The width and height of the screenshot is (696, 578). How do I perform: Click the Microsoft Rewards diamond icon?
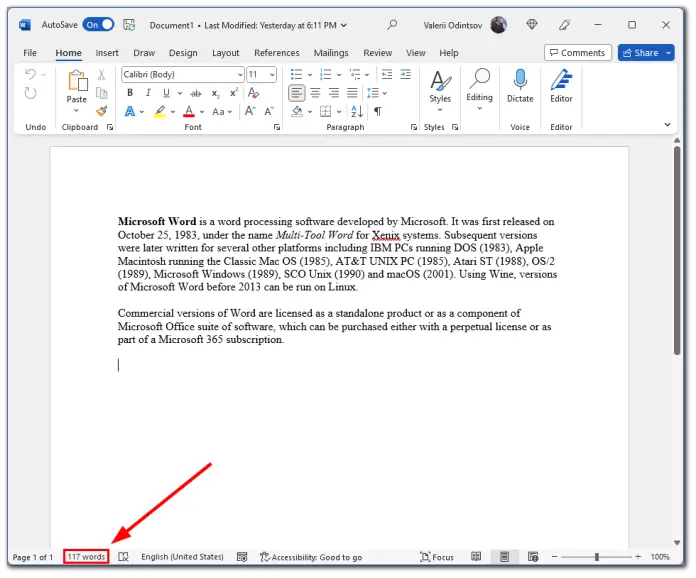pyautogui.click(x=532, y=25)
